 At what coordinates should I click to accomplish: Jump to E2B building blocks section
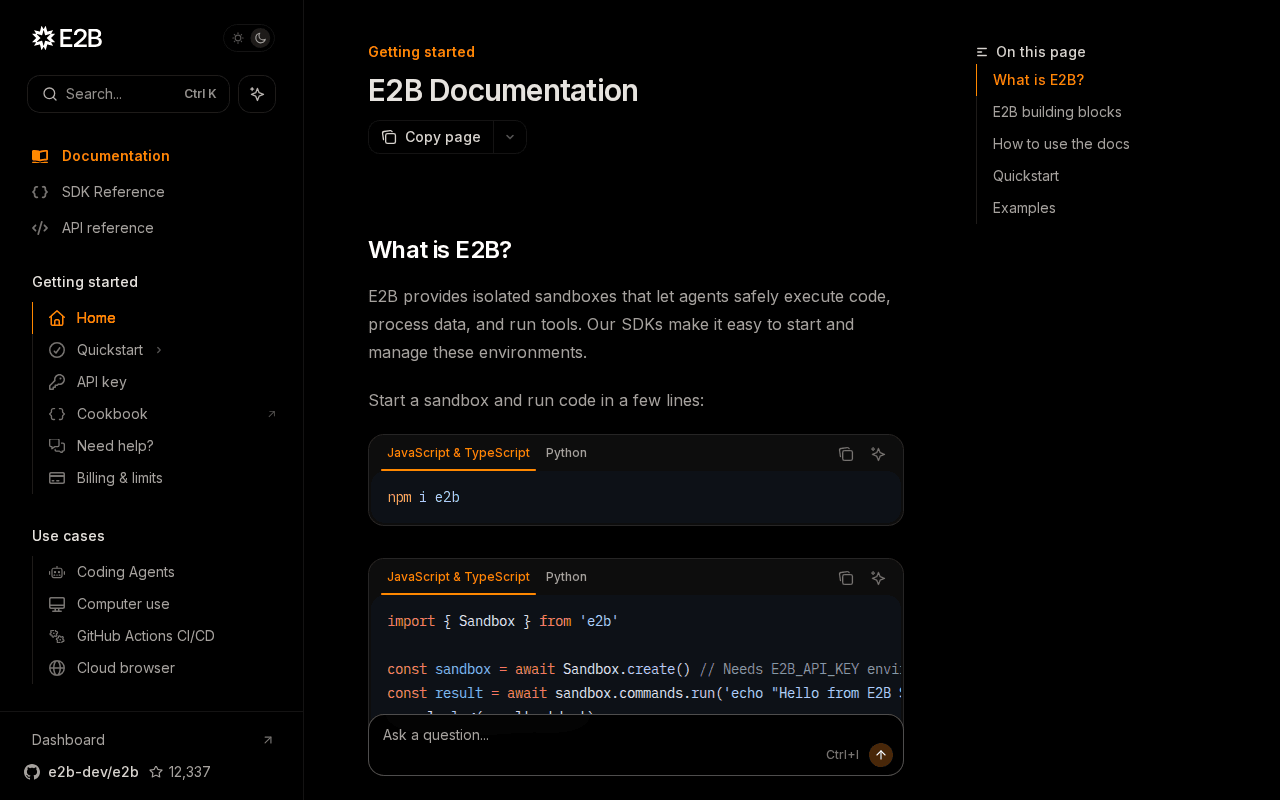tap(1057, 112)
